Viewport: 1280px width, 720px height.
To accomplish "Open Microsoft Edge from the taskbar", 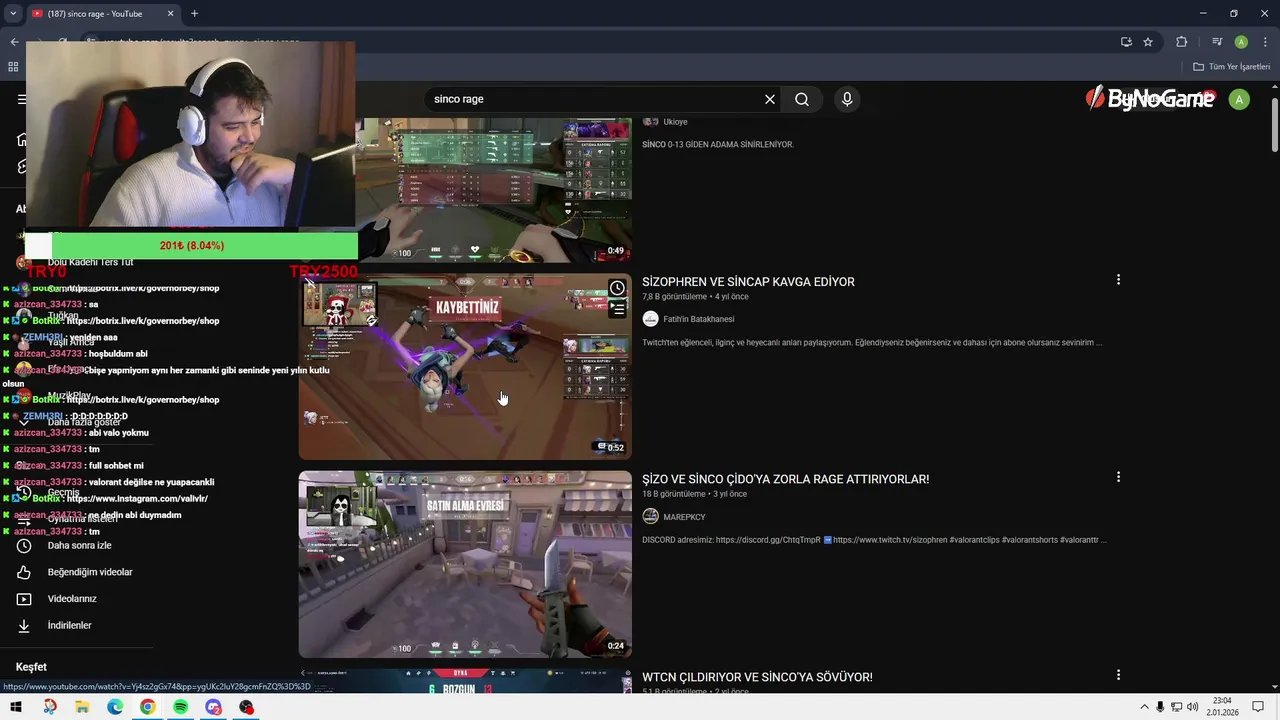I will point(115,707).
